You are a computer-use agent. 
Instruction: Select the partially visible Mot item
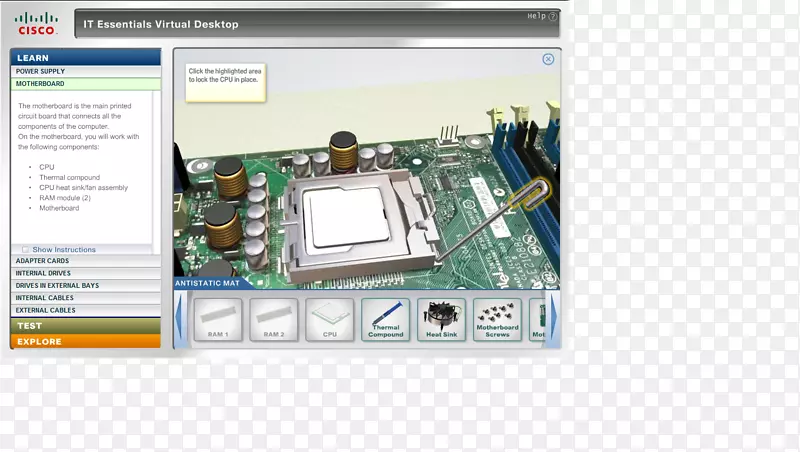tap(537, 319)
